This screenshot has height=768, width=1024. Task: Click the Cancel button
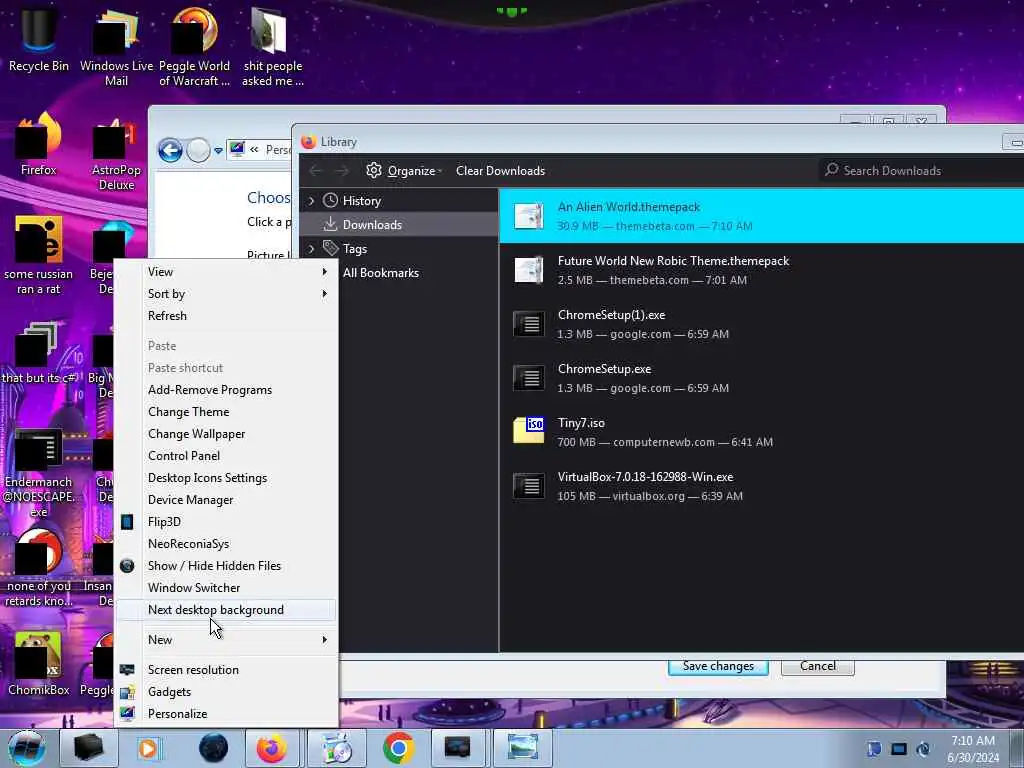point(818,666)
